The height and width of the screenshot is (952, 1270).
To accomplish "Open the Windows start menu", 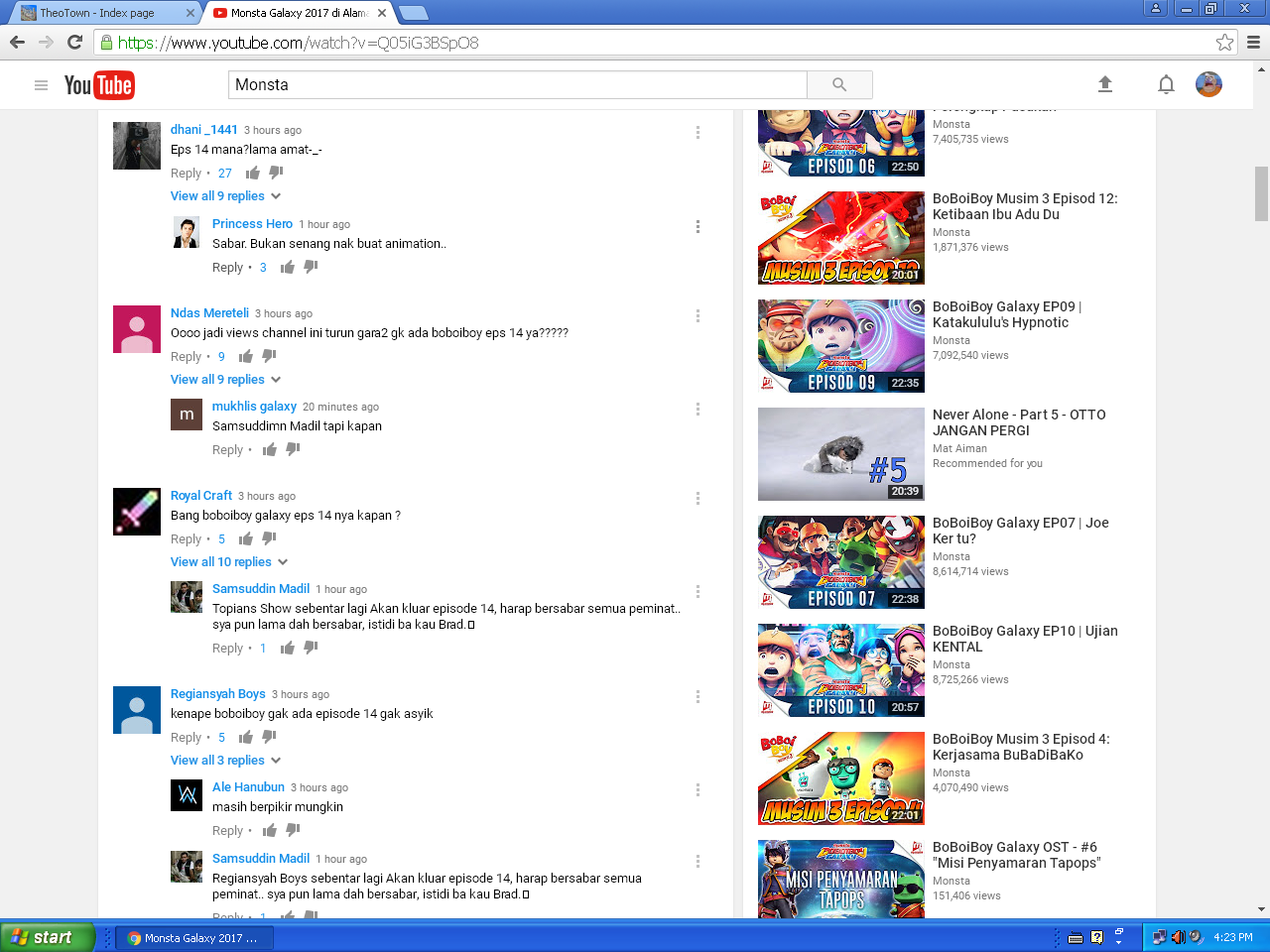I will click(x=48, y=937).
